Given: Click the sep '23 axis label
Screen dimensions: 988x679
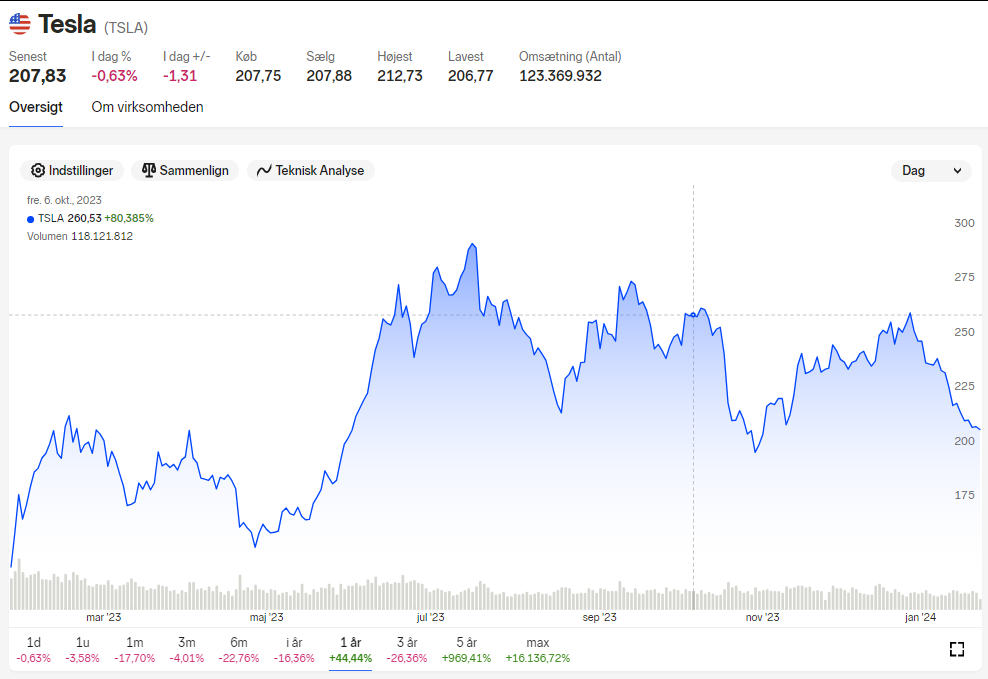Looking at the screenshot, I should tap(599, 617).
